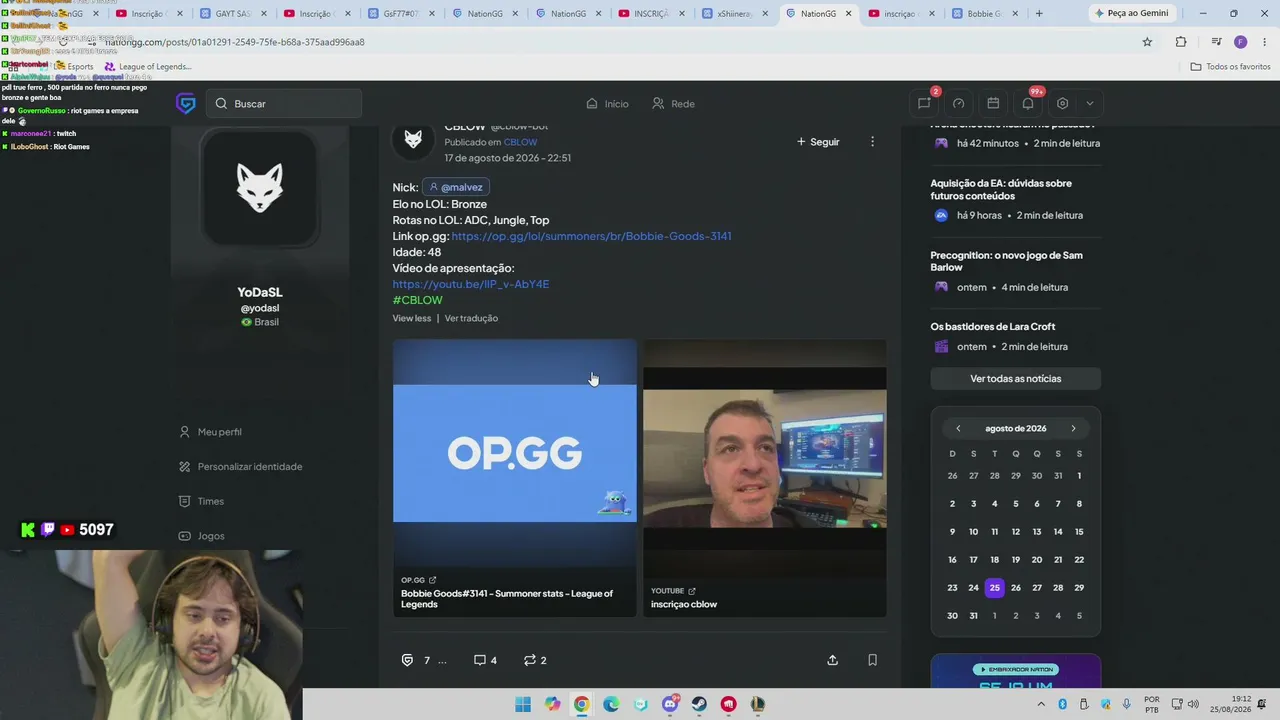Open League of Legends from the taskbar
This screenshot has height=720, width=1280.
tap(757, 704)
